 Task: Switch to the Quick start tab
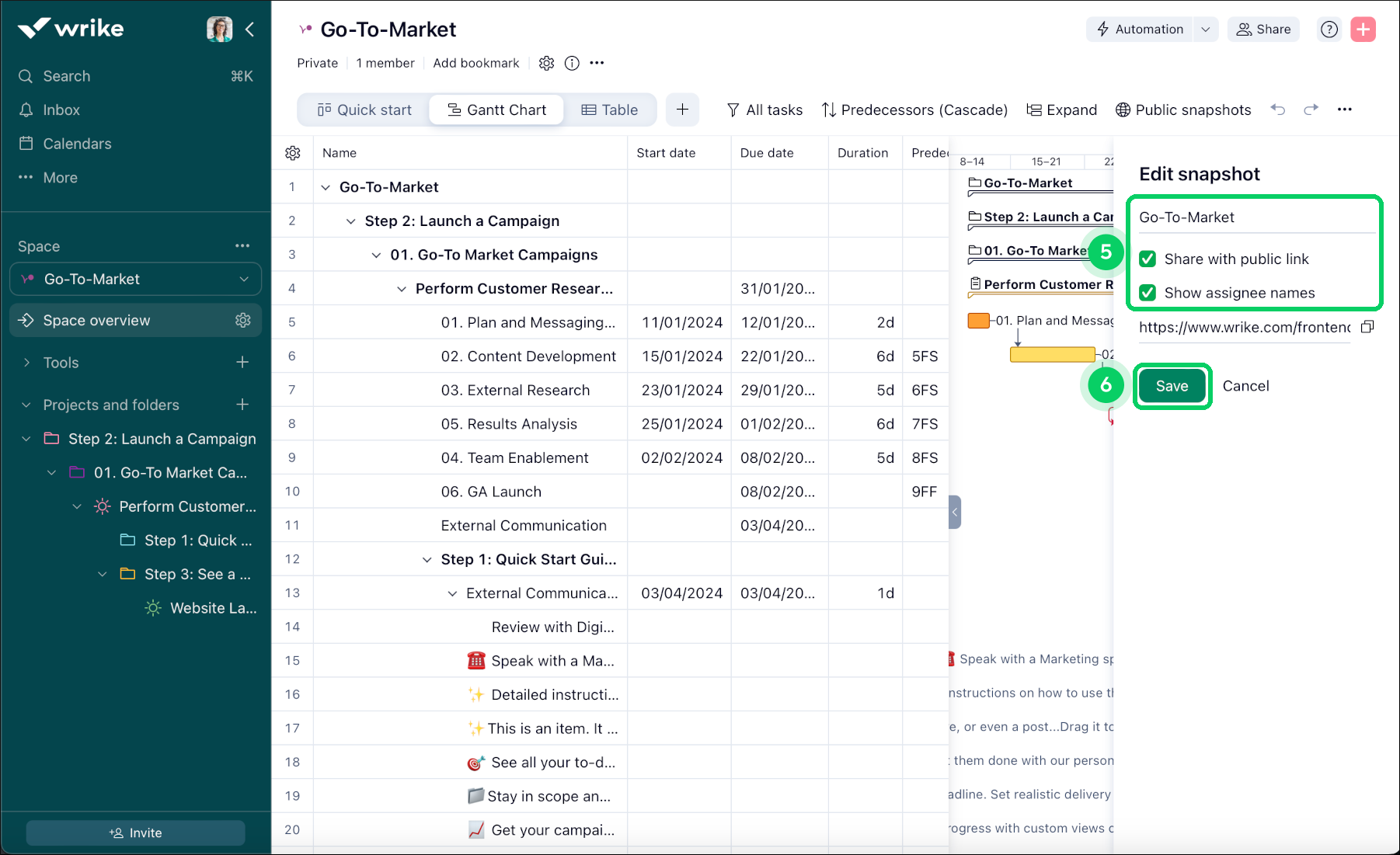pyautogui.click(x=364, y=109)
